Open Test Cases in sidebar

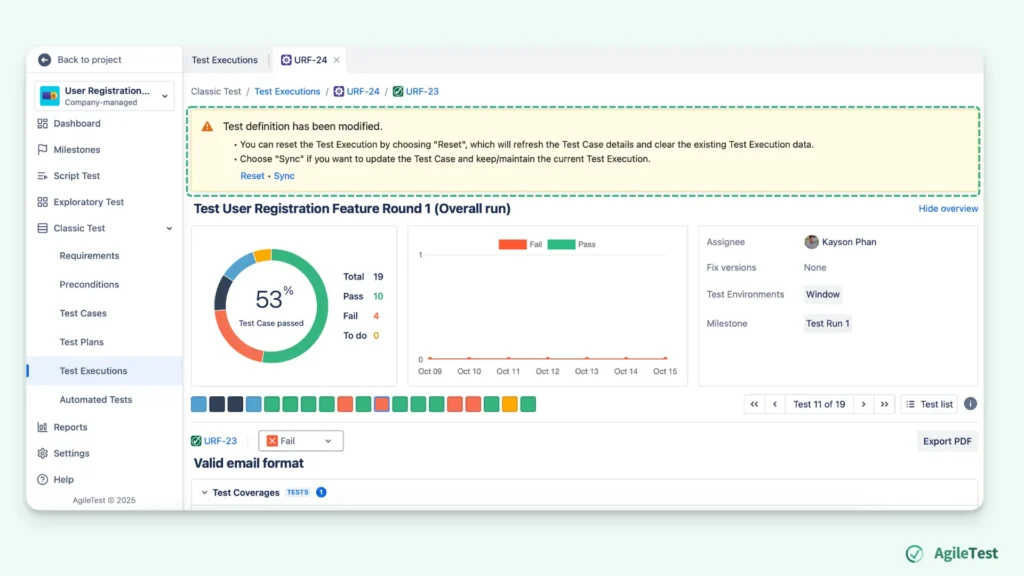(83, 313)
